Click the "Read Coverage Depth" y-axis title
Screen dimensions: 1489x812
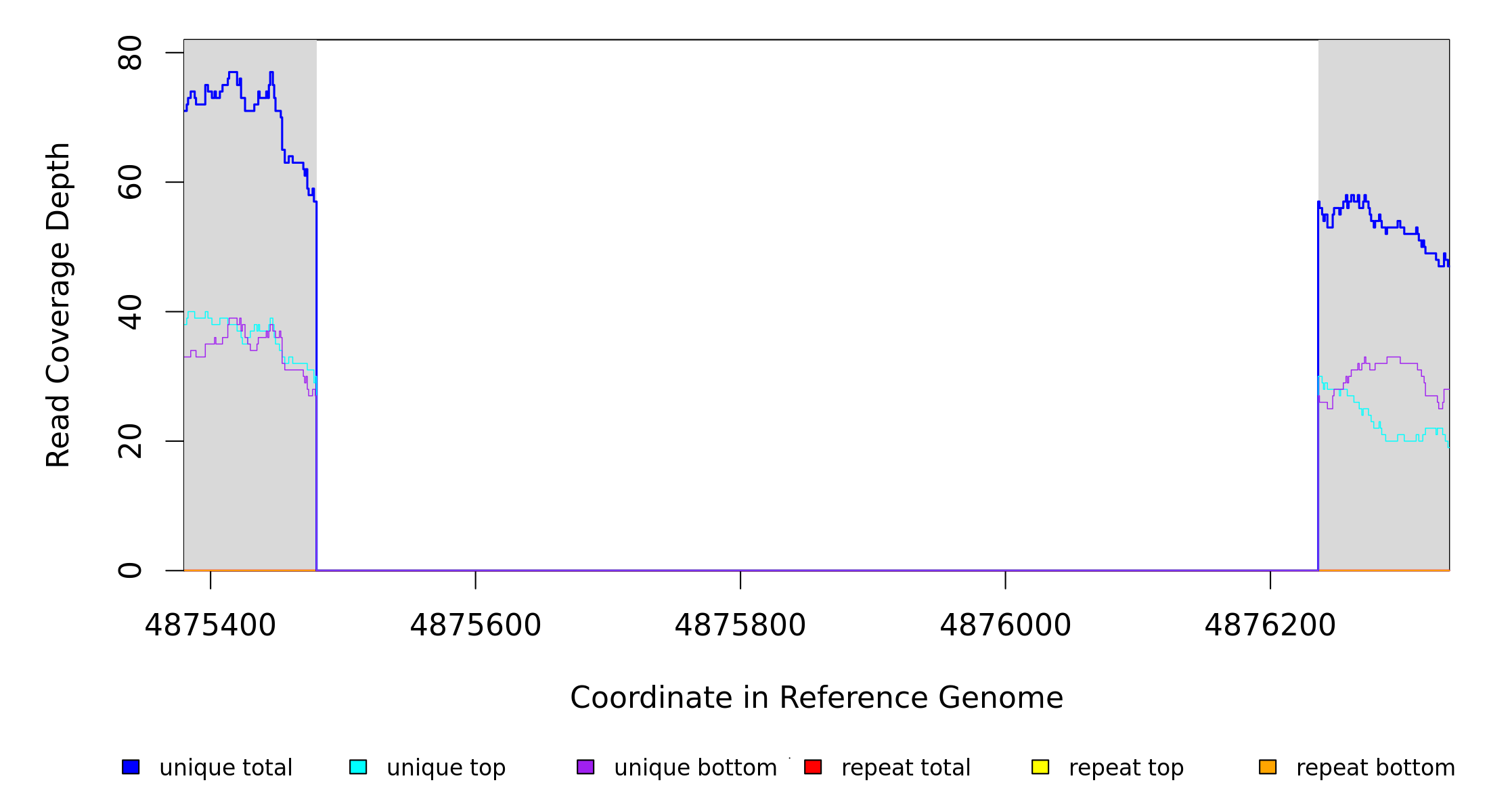pyautogui.click(x=58, y=304)
